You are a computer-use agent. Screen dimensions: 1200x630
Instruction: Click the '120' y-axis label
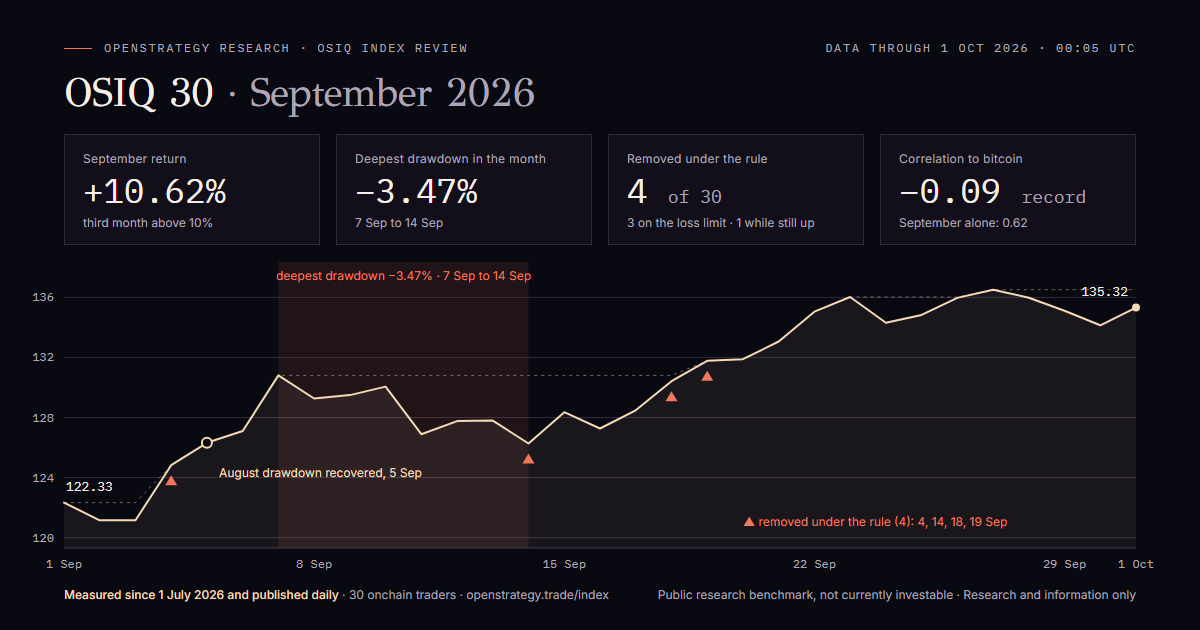(43, 538)
